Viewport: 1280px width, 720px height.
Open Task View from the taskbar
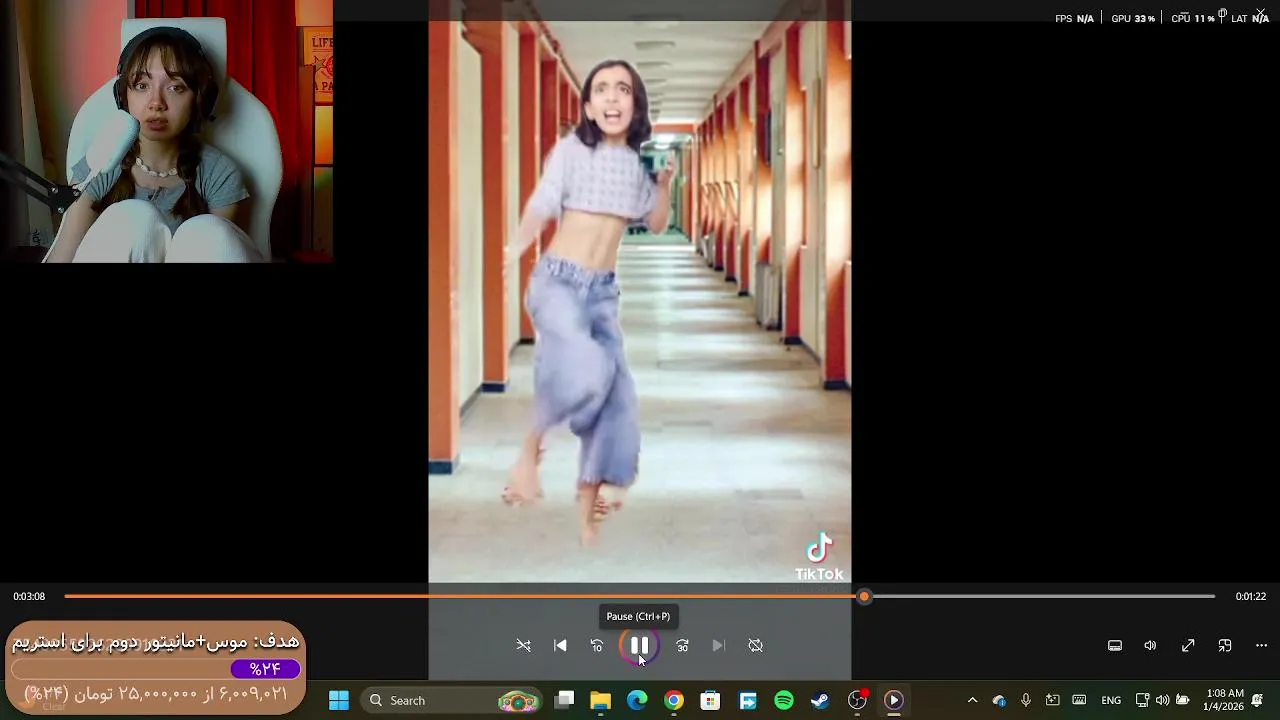(565, 700)
